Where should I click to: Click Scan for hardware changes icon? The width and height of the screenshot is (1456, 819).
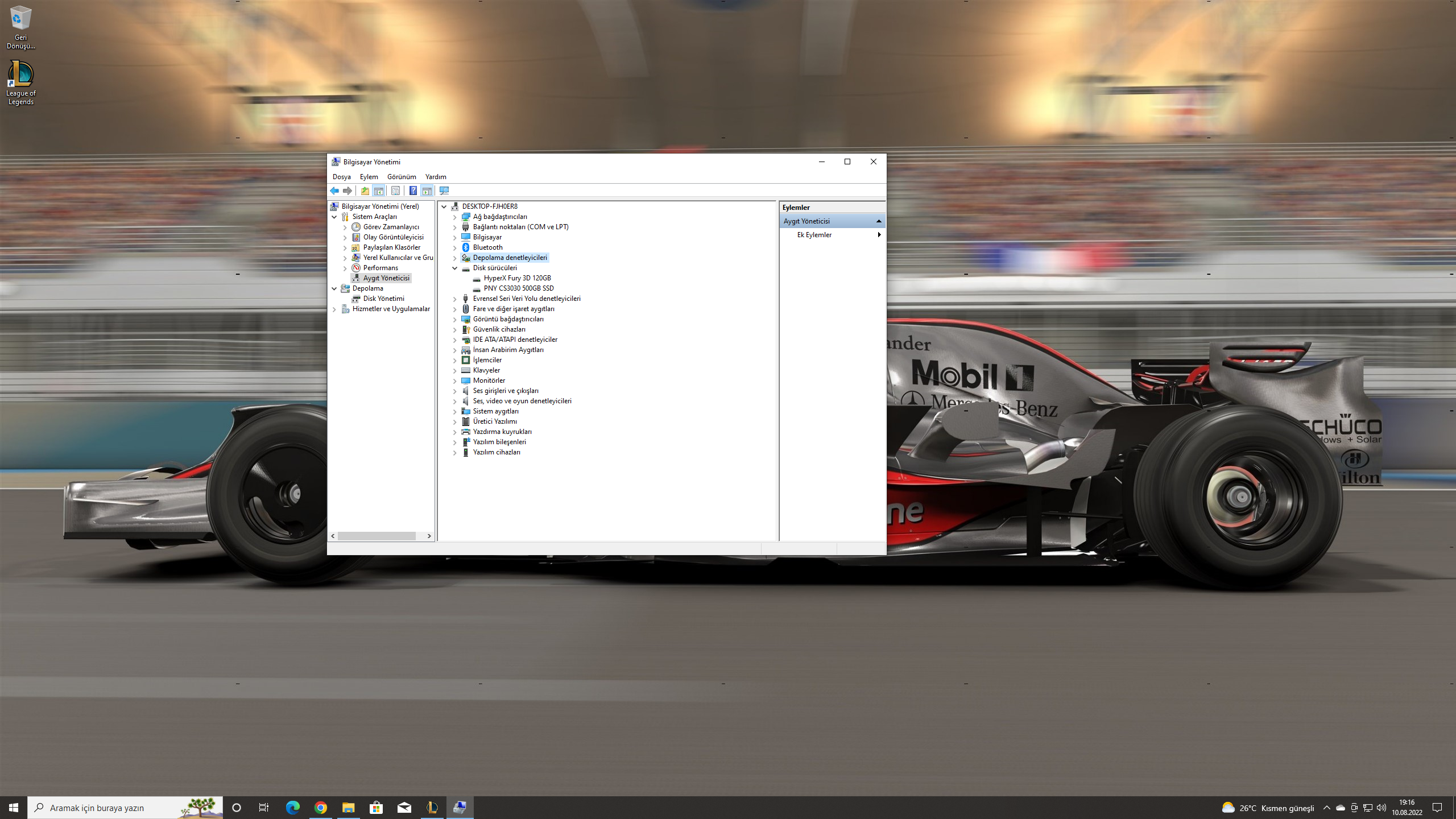444,191
